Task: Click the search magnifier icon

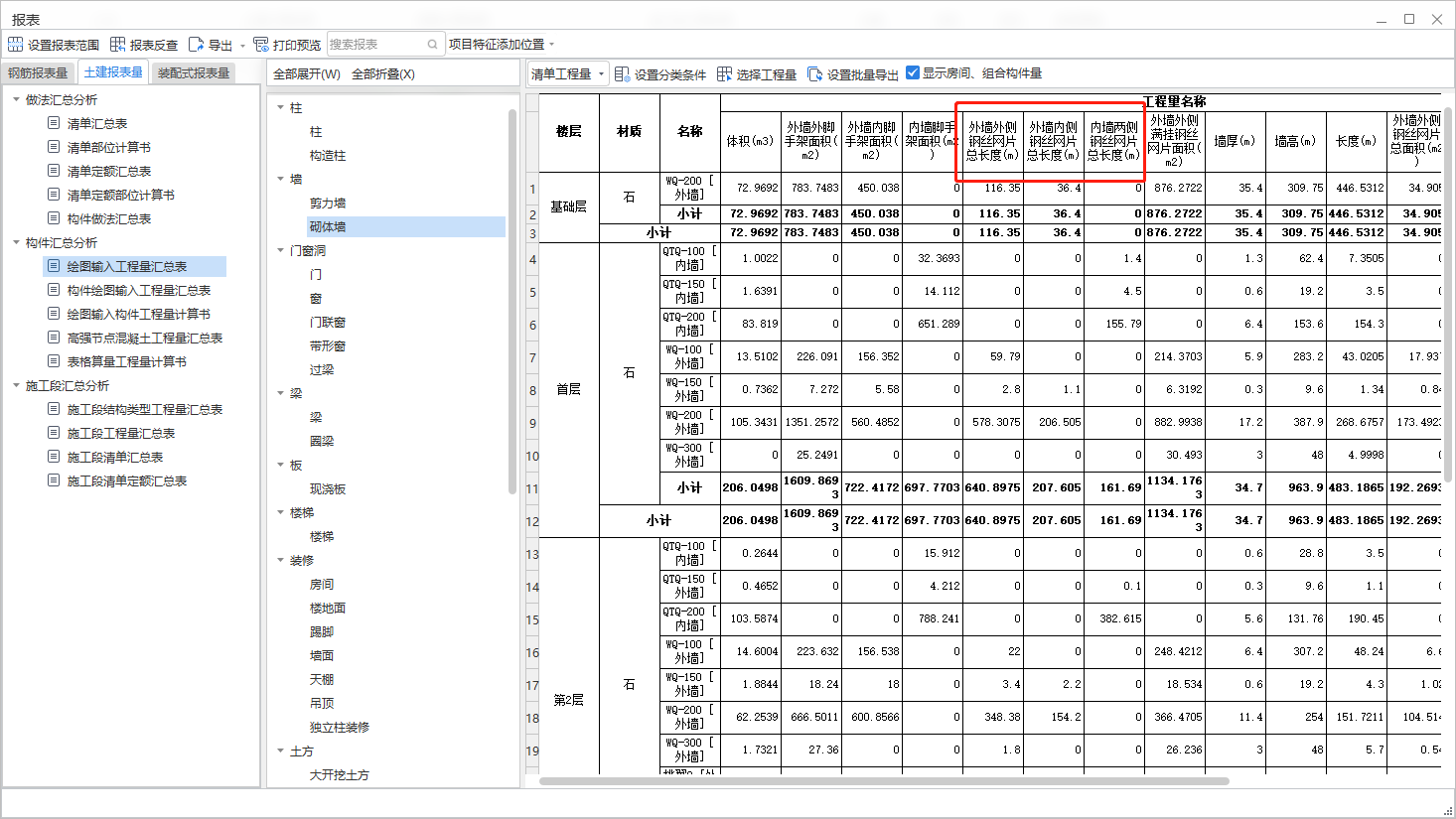Action: coord(433,45)
